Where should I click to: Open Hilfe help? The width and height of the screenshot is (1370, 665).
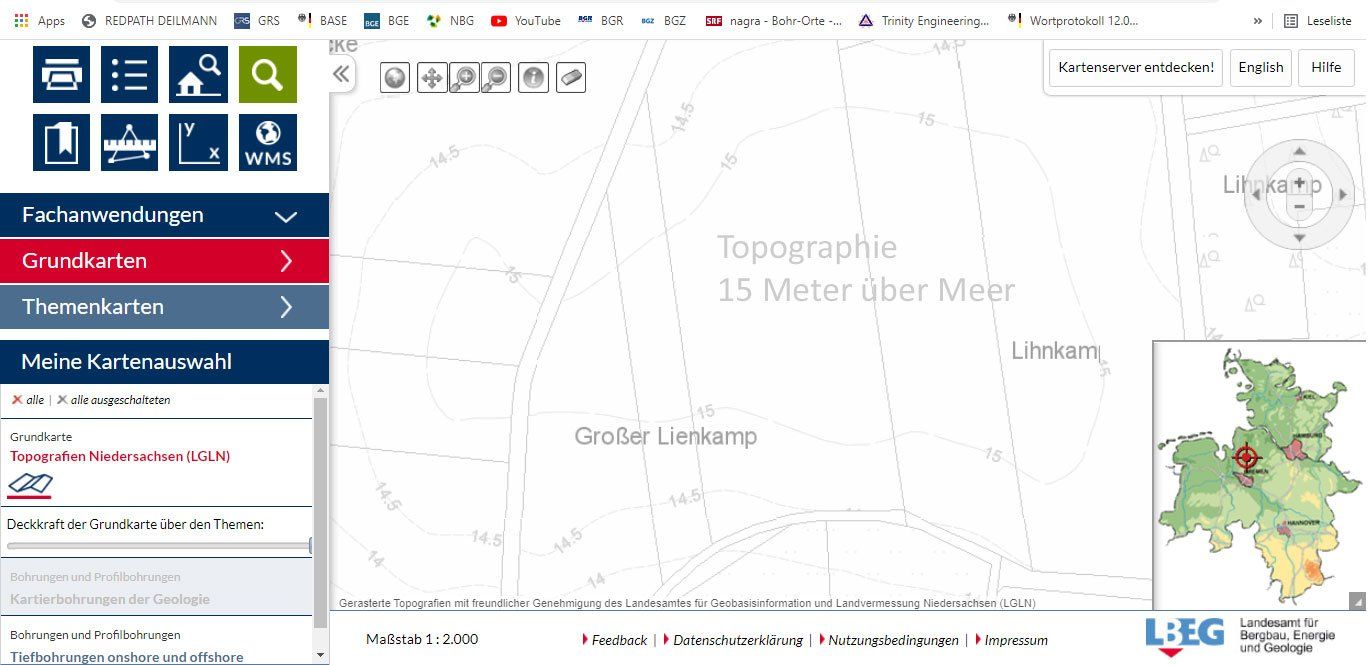(1326, 67)
